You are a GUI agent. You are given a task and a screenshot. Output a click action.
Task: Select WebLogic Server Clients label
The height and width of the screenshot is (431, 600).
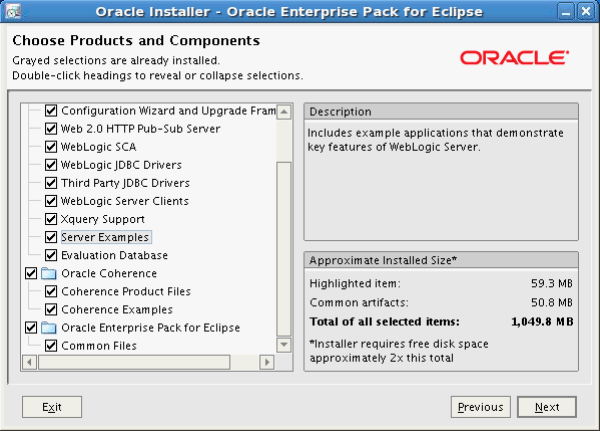(125, 201)
